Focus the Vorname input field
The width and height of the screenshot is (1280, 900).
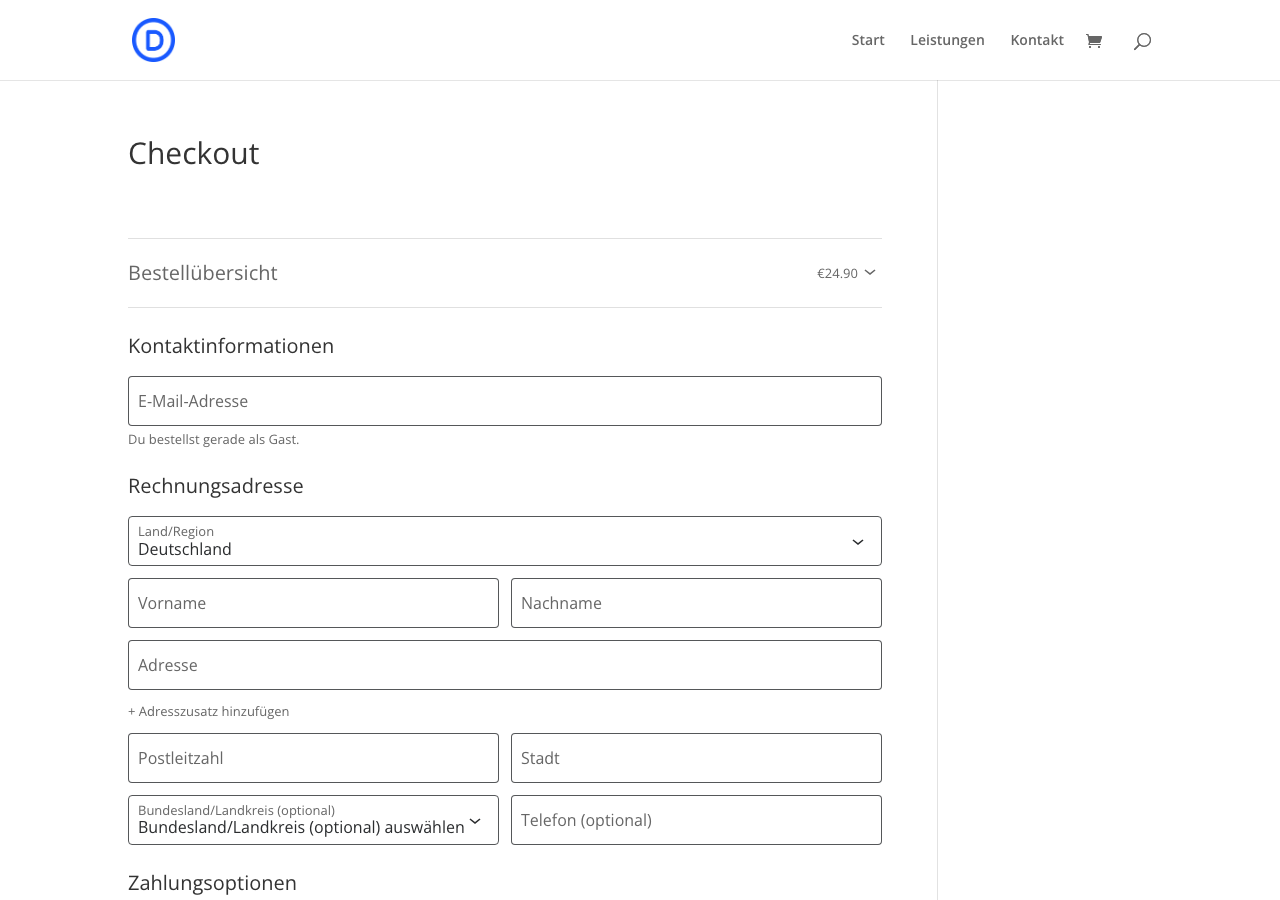point(313,603)
